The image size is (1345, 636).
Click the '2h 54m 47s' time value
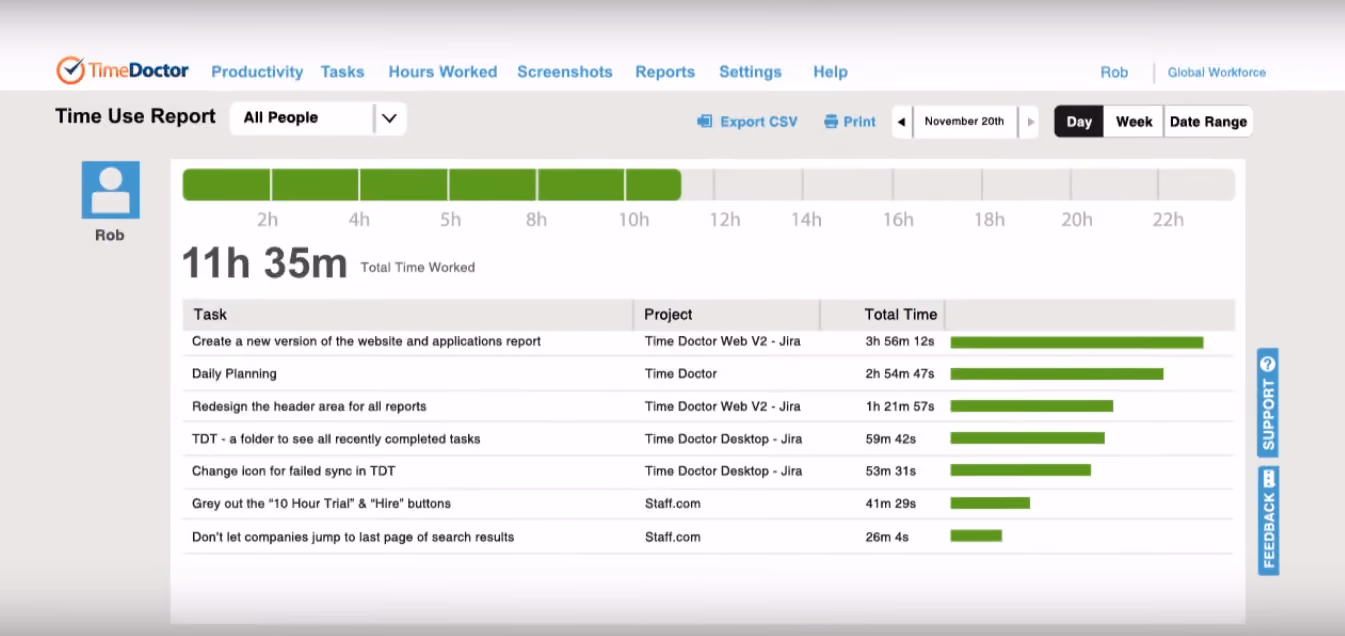coord(900,374)
